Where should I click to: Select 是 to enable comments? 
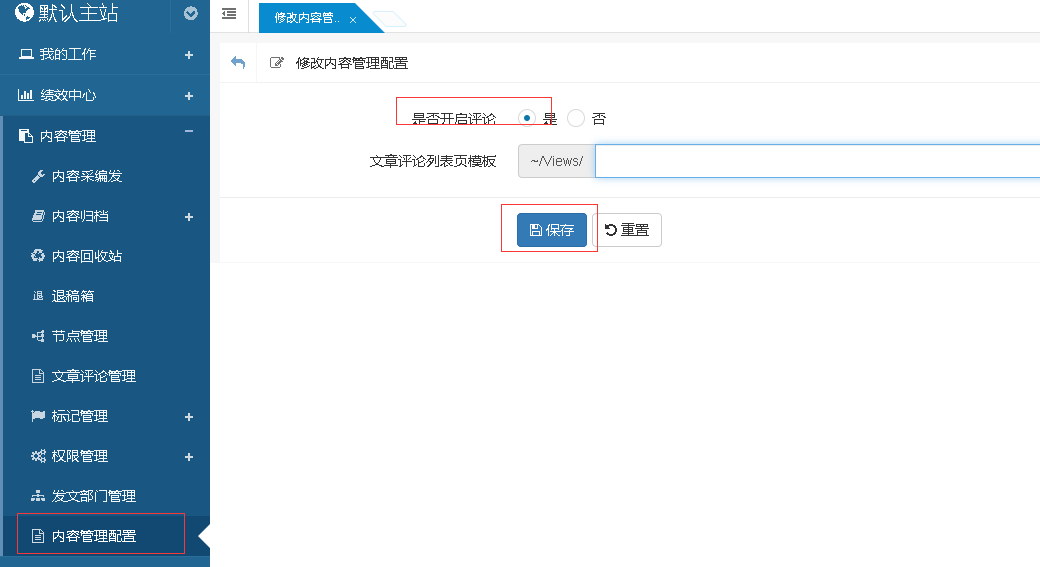click(527, 118)
